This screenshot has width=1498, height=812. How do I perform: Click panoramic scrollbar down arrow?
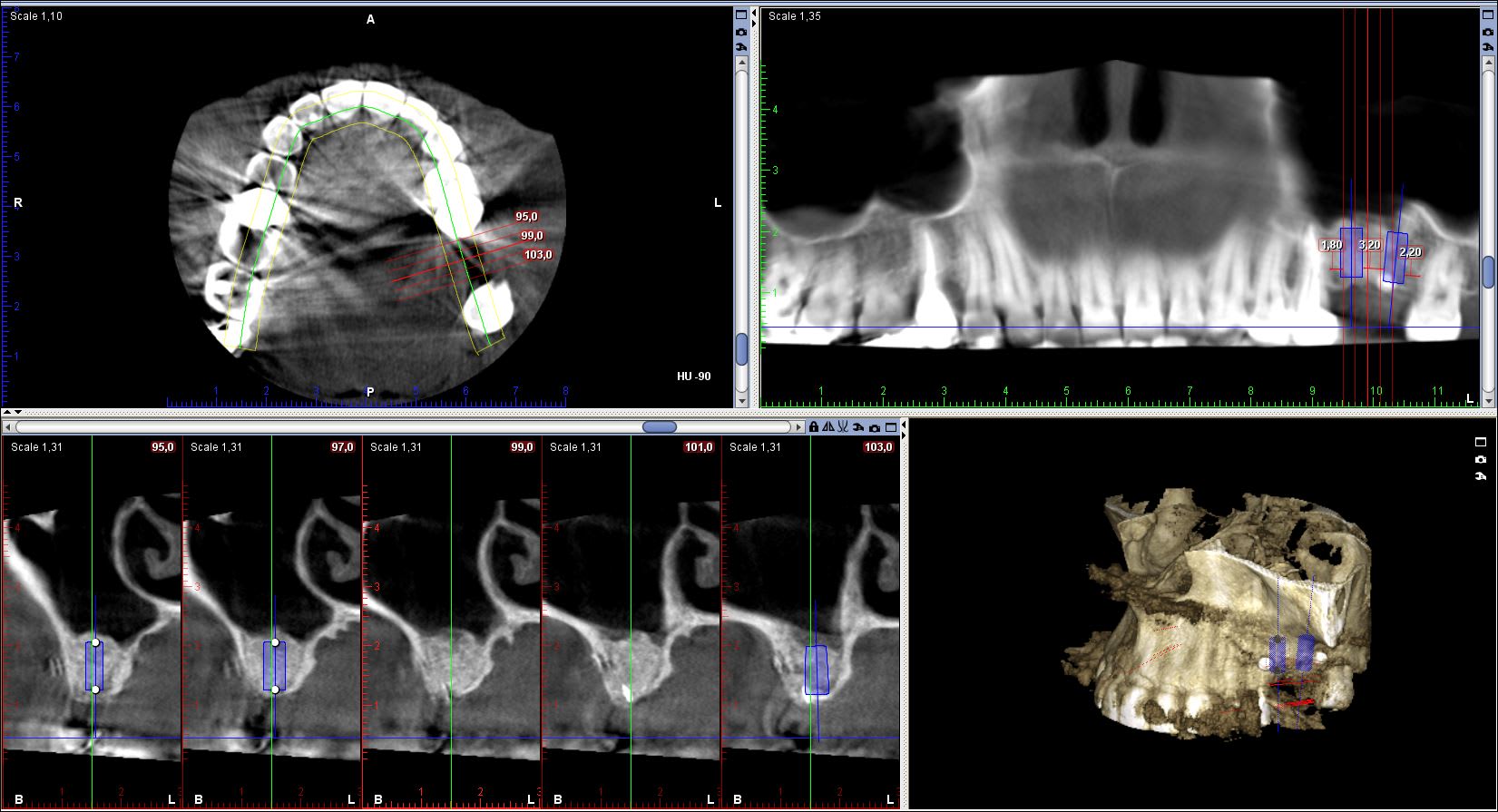(x=1488, y=401)
